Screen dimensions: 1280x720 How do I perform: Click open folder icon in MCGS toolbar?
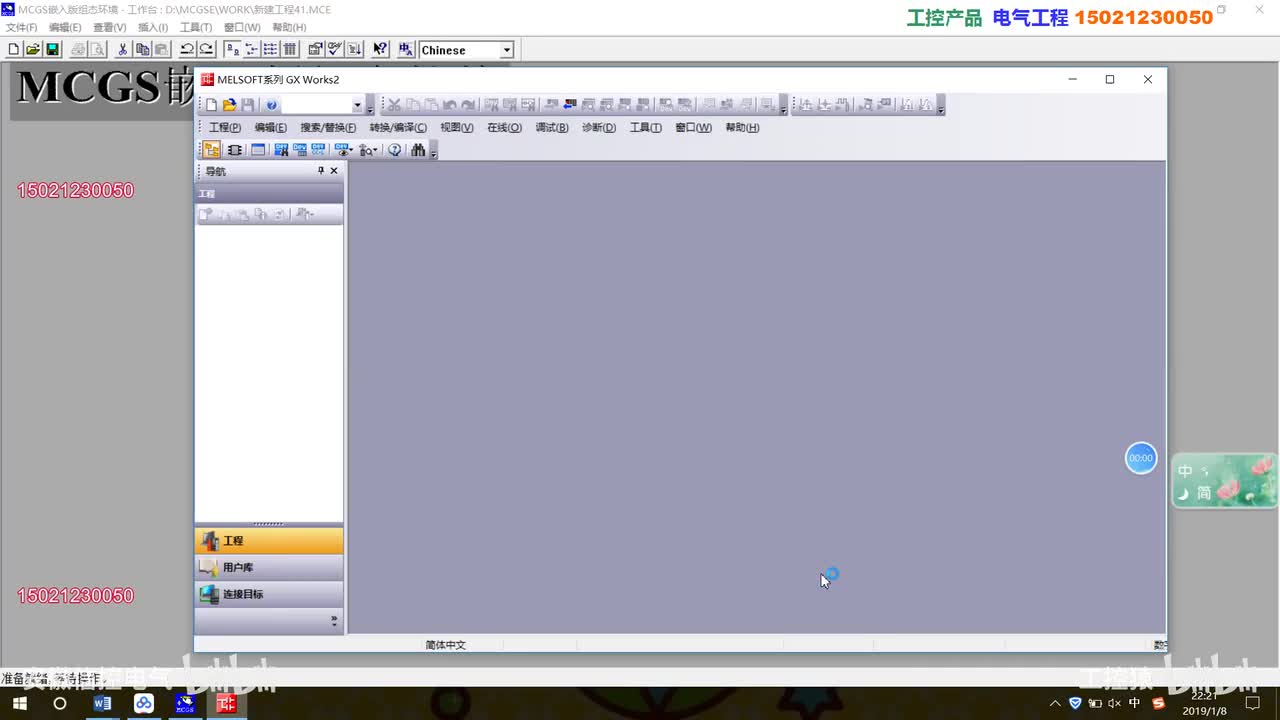click(33, 50)
